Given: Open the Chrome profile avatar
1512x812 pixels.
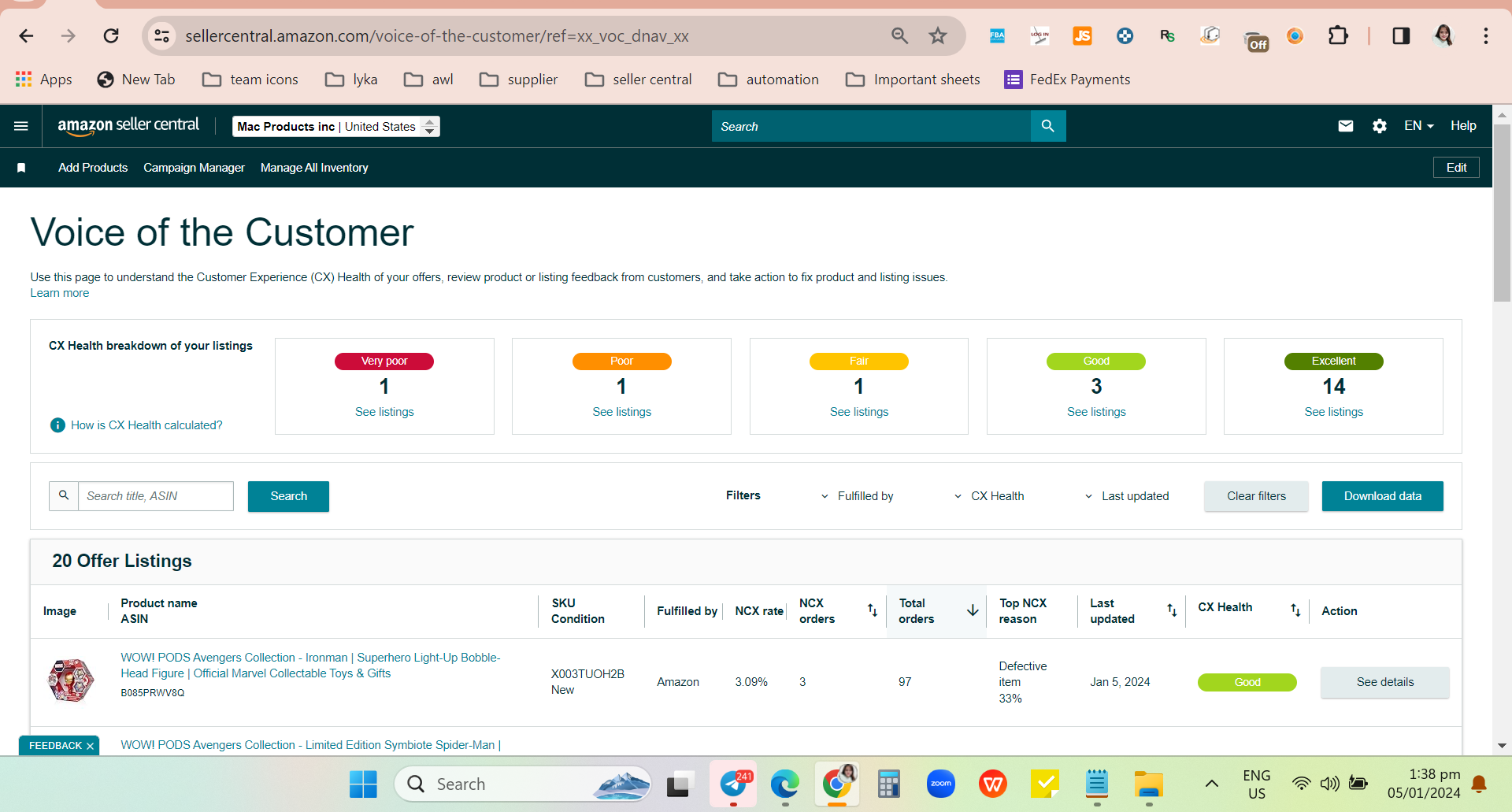Looking at the screenshot, I should (1443, 36).
